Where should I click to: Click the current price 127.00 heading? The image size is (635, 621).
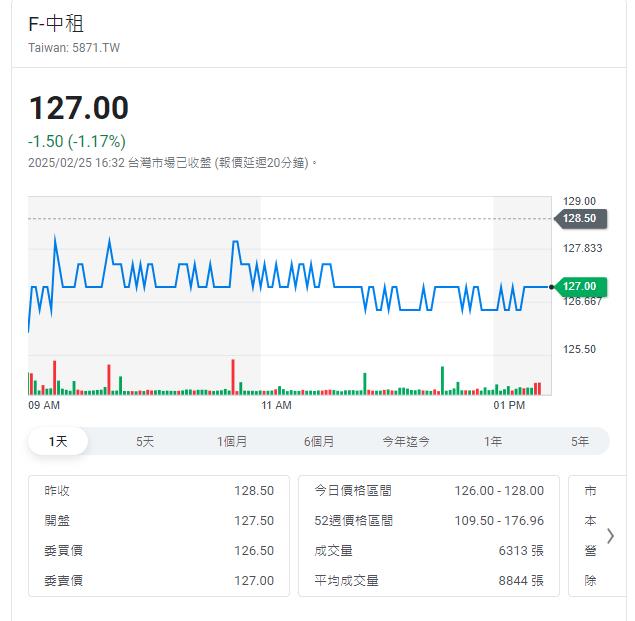point(79,108)
